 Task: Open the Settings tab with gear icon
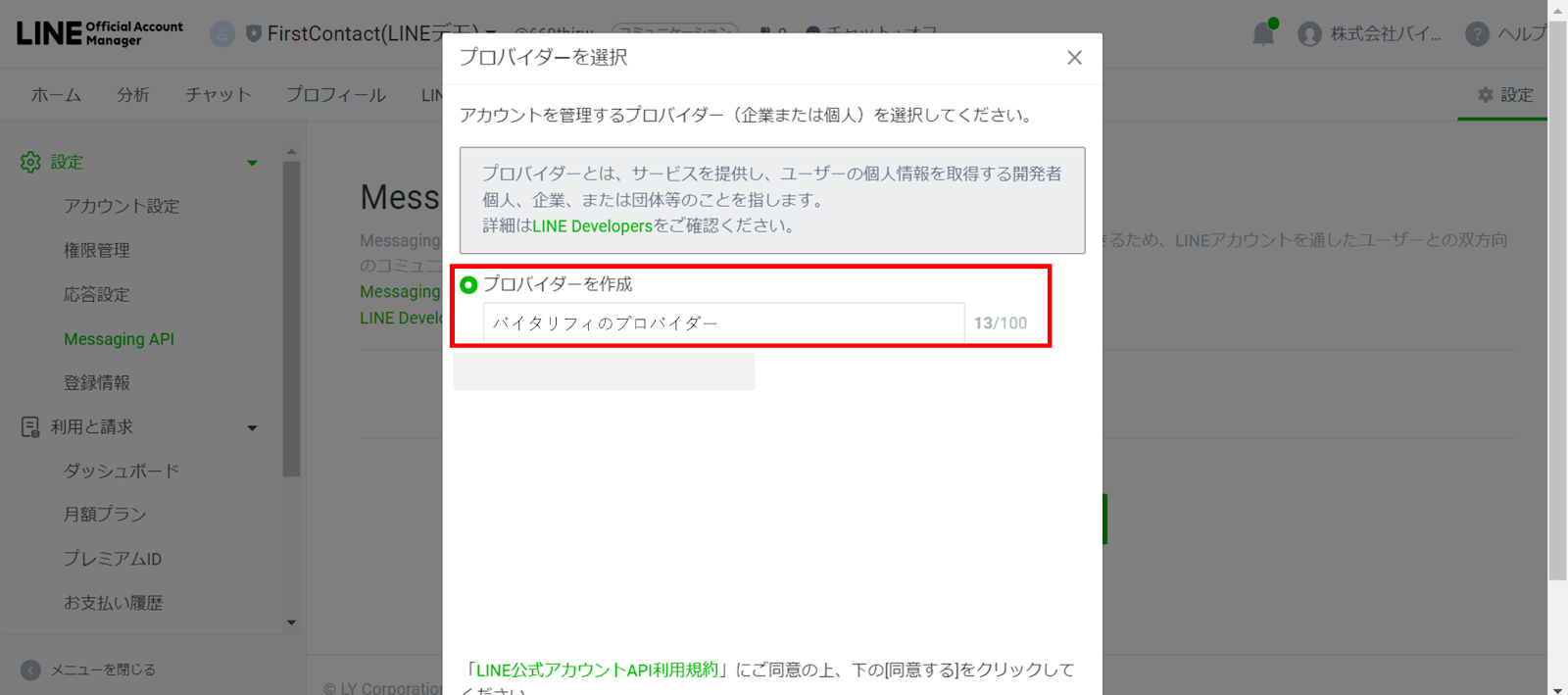[1505, 95]
